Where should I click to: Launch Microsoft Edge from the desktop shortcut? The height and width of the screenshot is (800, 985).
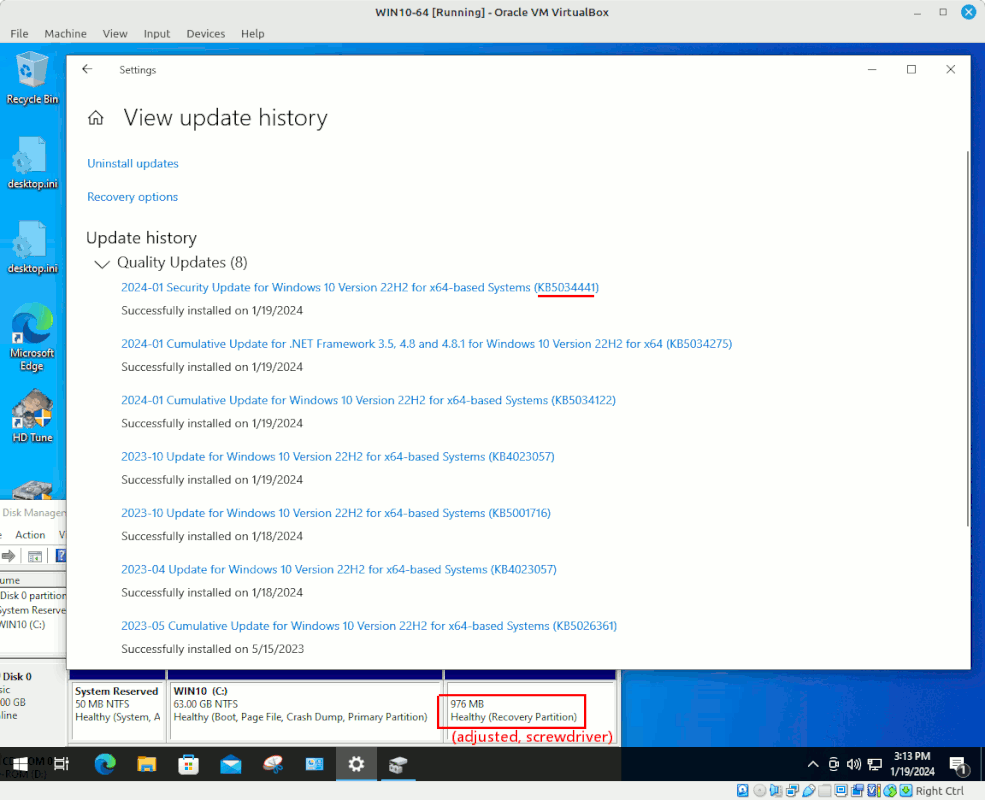pos(32,338)
